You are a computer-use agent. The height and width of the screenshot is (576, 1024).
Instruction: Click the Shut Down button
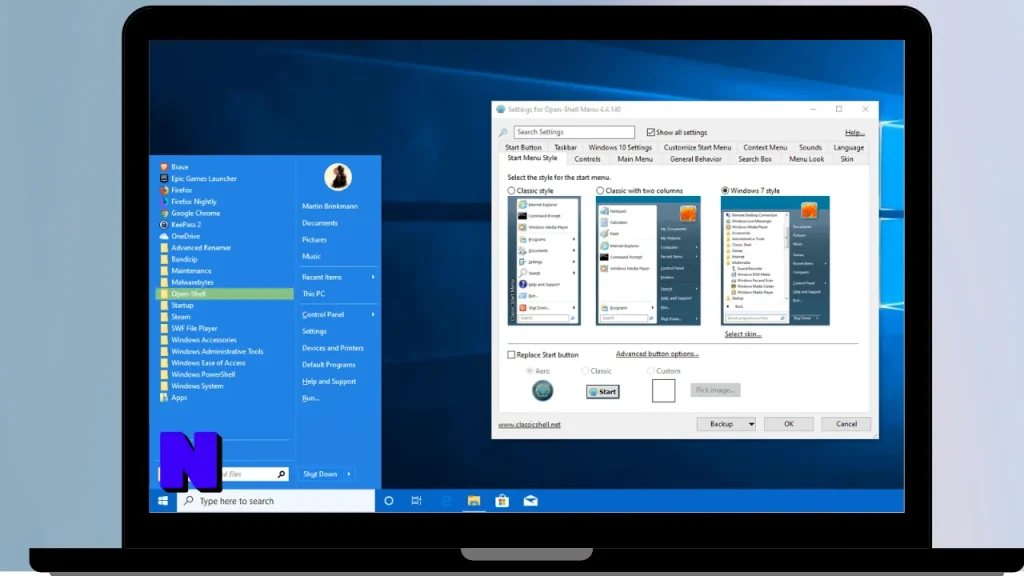[320, 474]
